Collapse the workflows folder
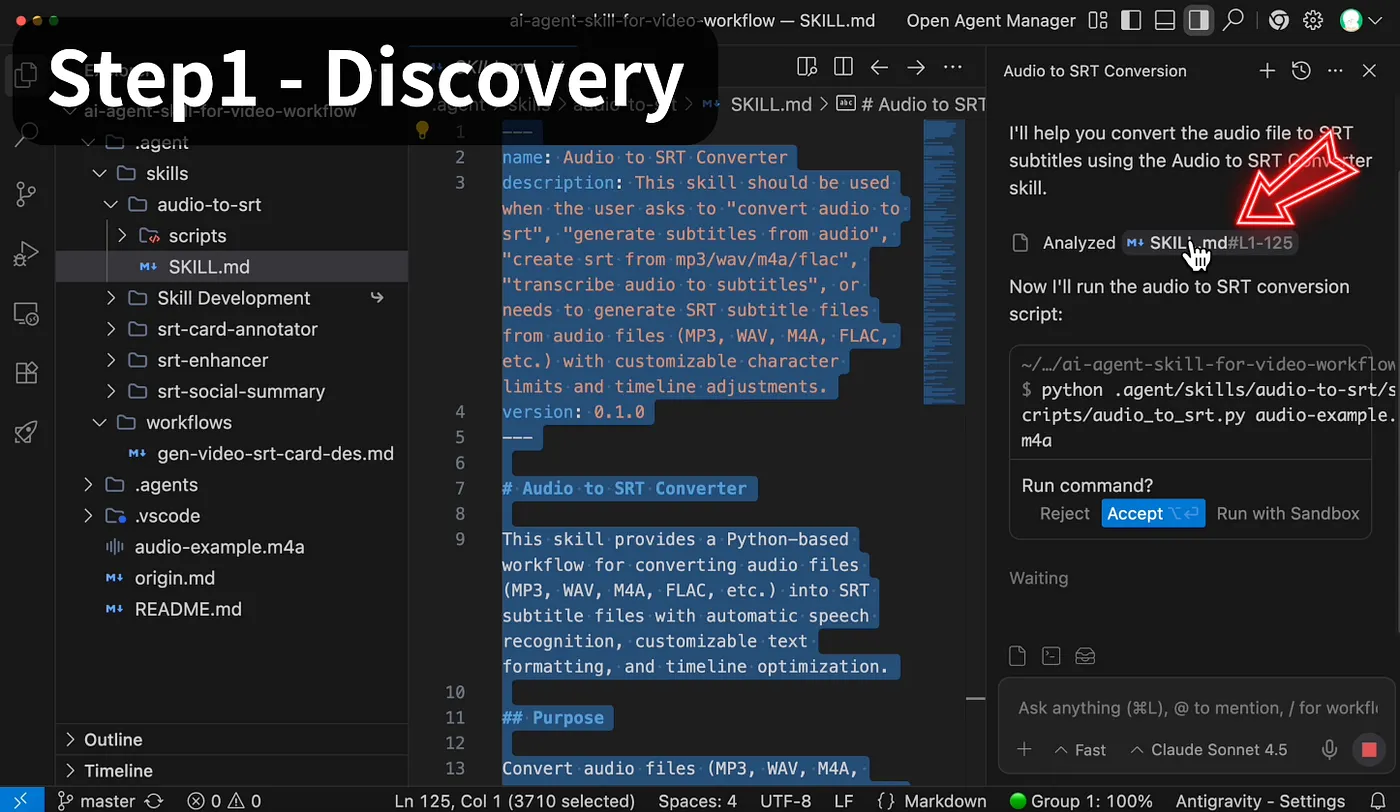The image size is (1400, 812). click(x=100, y=422)
